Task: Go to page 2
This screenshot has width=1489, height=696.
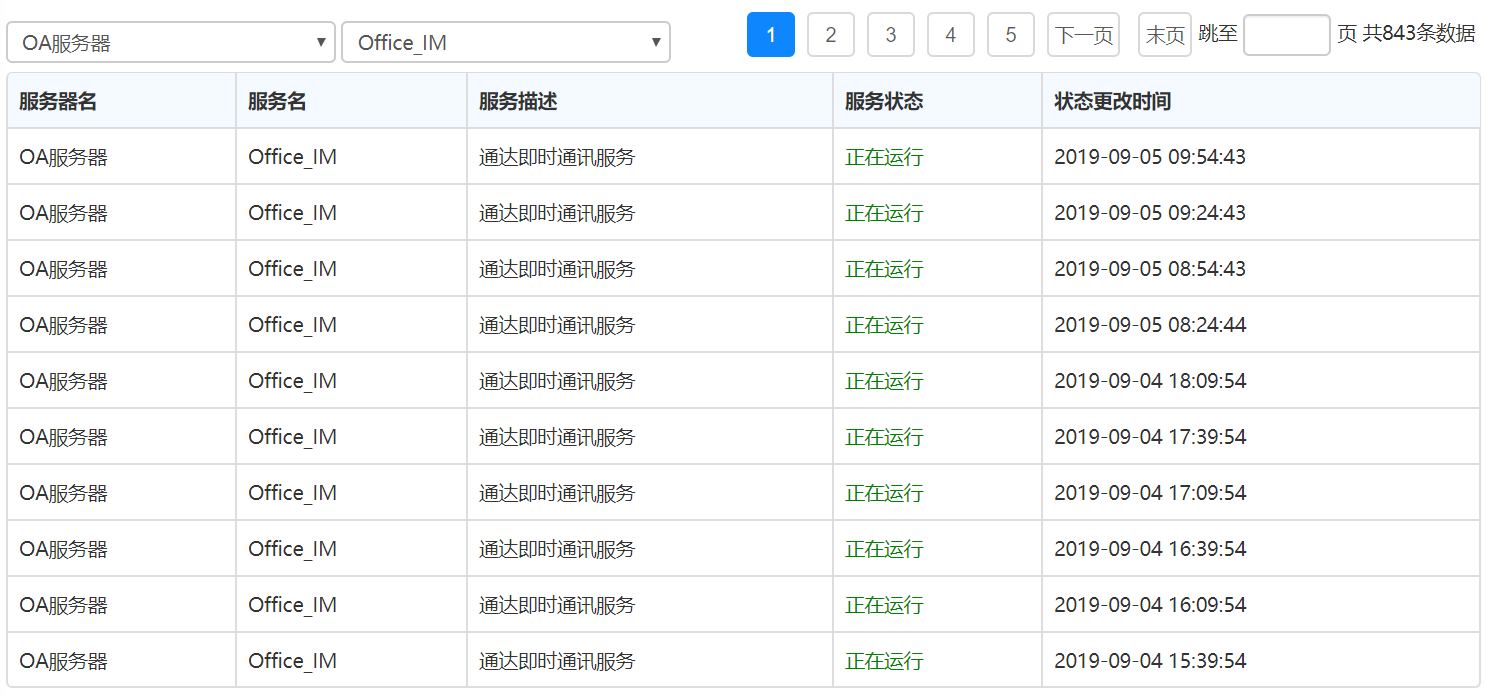Action: [830, 35]
